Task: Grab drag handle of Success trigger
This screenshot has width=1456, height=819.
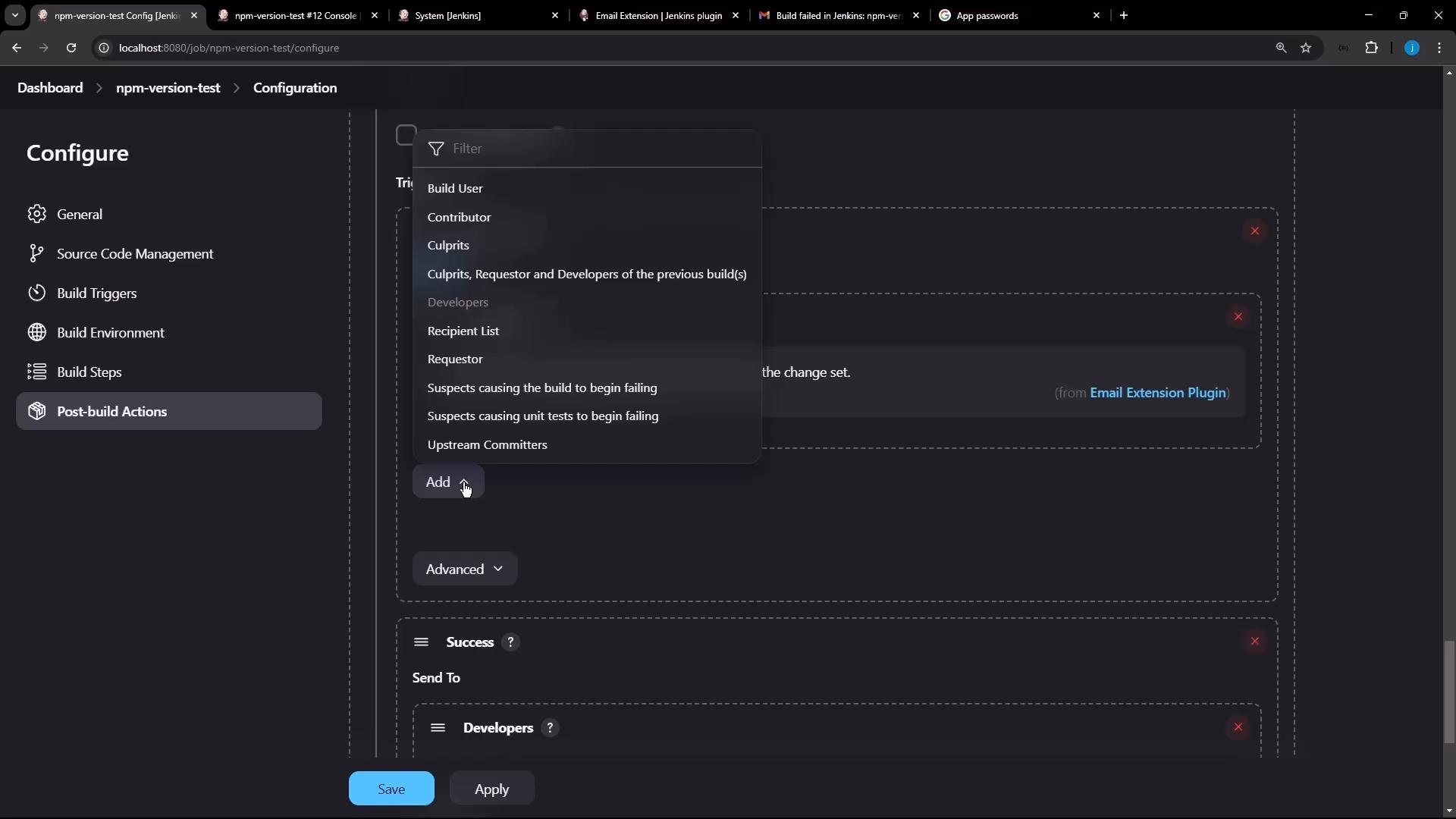Action: coord(422,642)
